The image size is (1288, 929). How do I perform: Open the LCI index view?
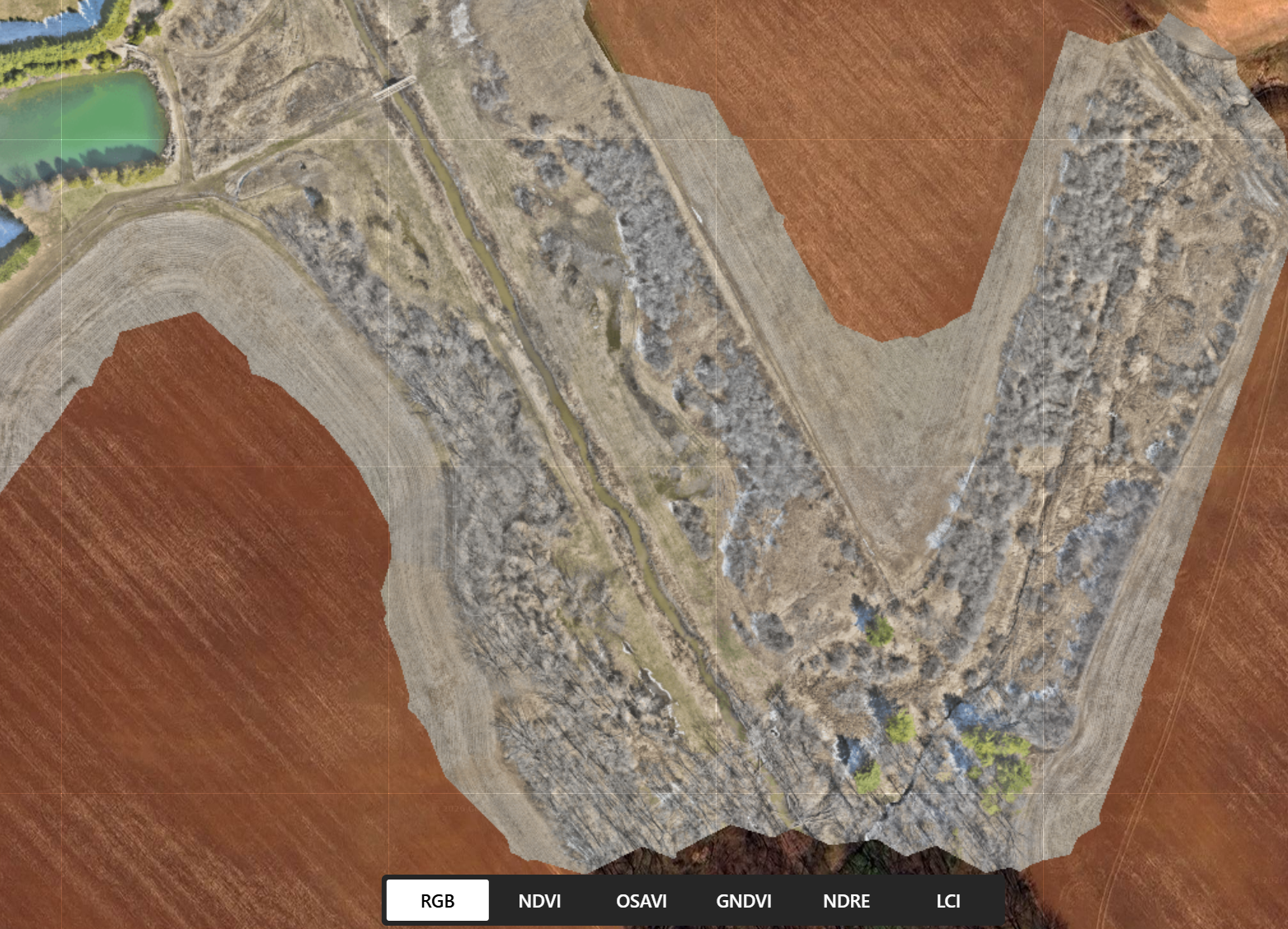(948, 900)
